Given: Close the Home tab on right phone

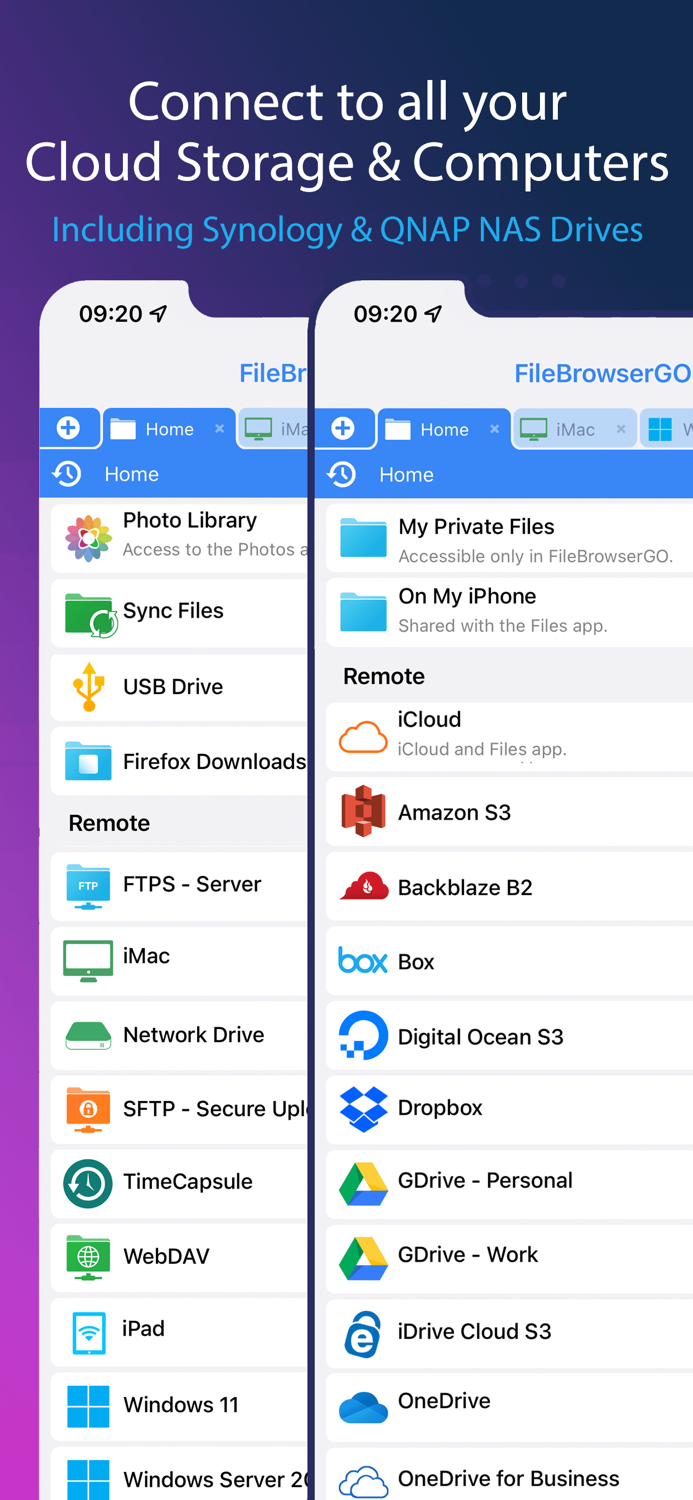Looking at the screenshot, I should click(494, 429).
